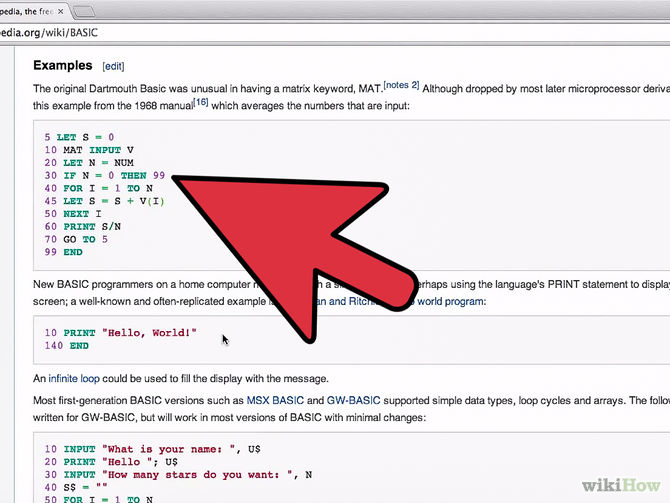Close the Wikipedia browser tab
This screenshot has height=503, width=670.
point(59,12)
